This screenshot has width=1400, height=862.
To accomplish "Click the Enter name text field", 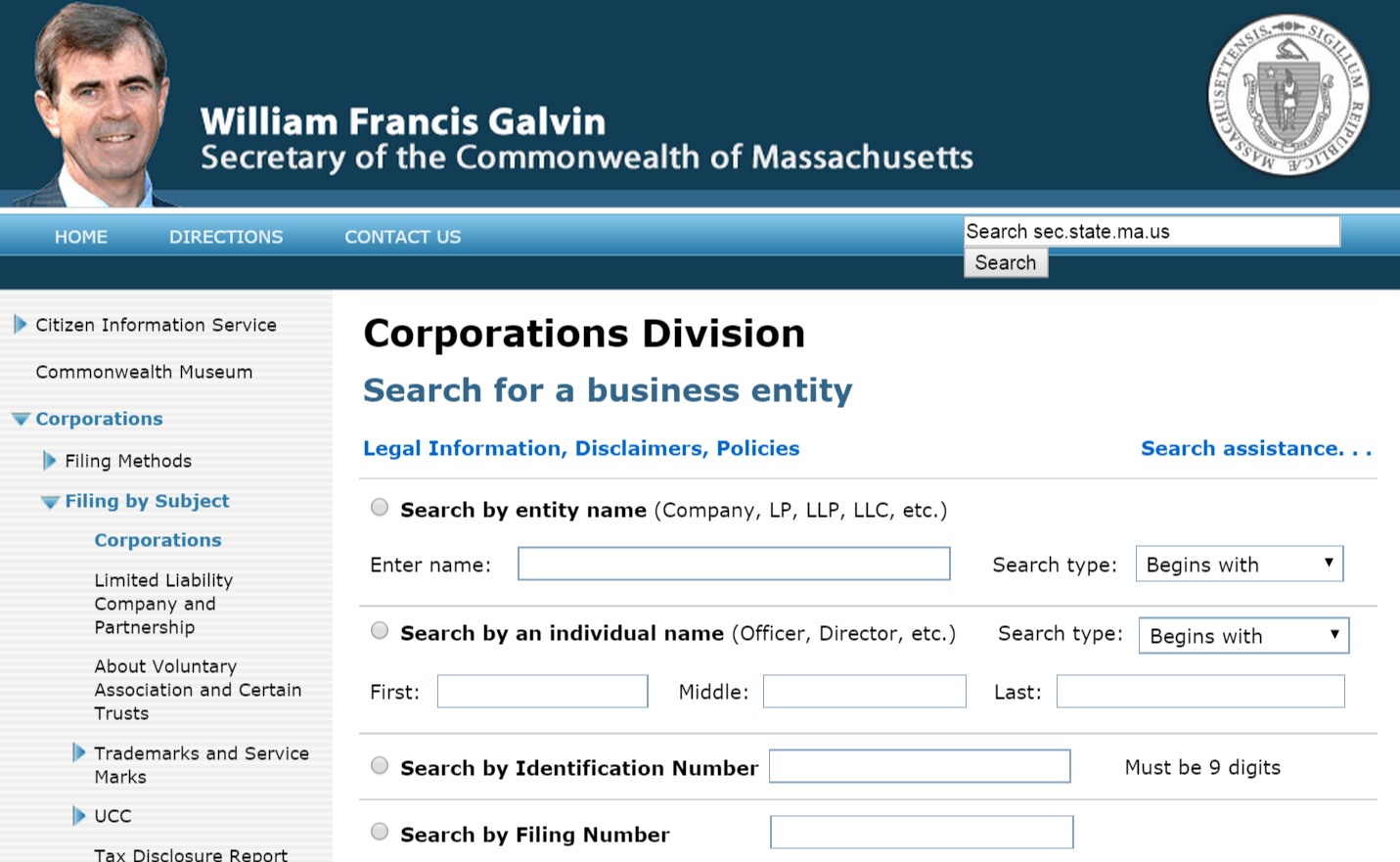I will coord(734,565).
